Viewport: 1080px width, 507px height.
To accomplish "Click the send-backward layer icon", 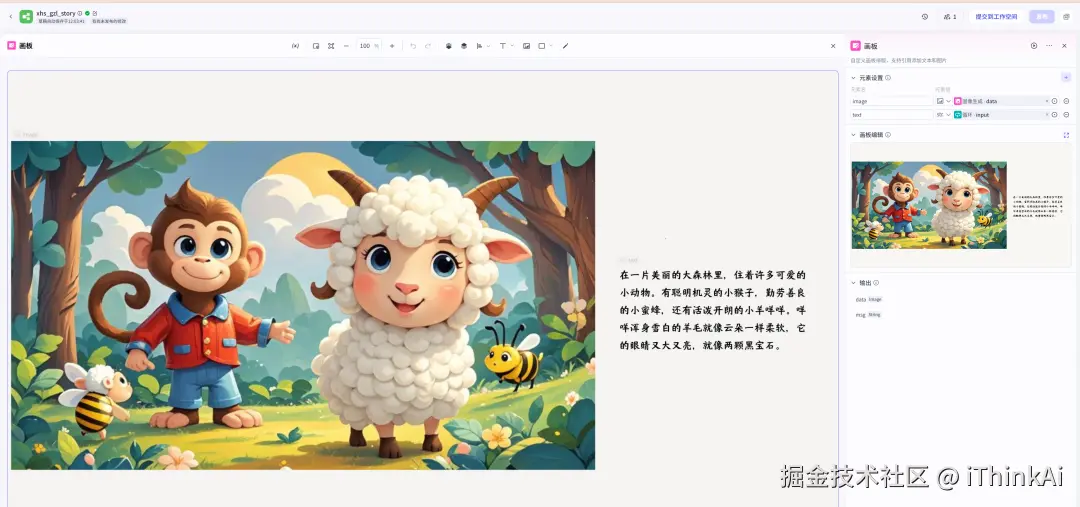I will [x=464, y=46].
